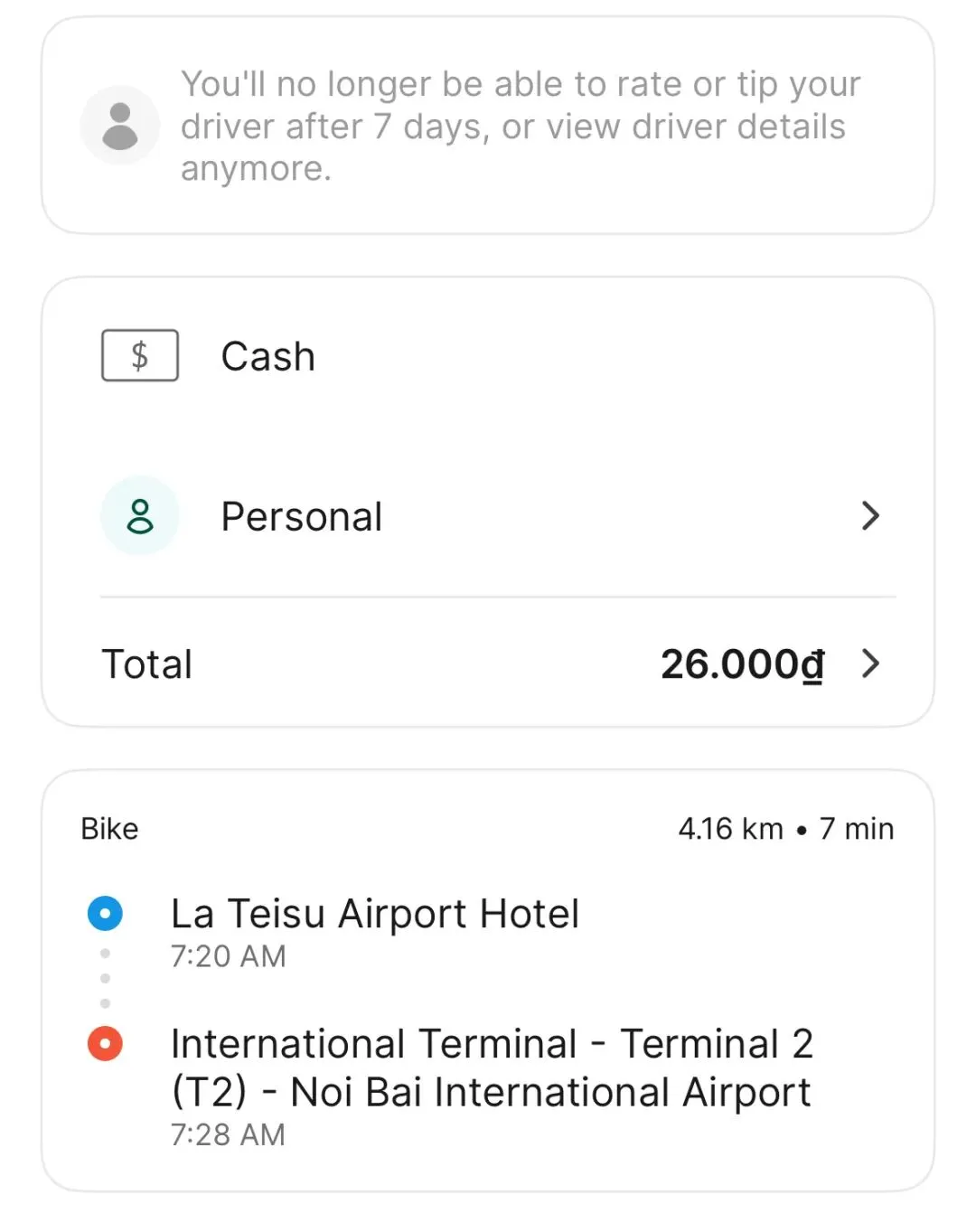Expand fare details with Total chevron
Screen dimensions: 976x1232
869,663
